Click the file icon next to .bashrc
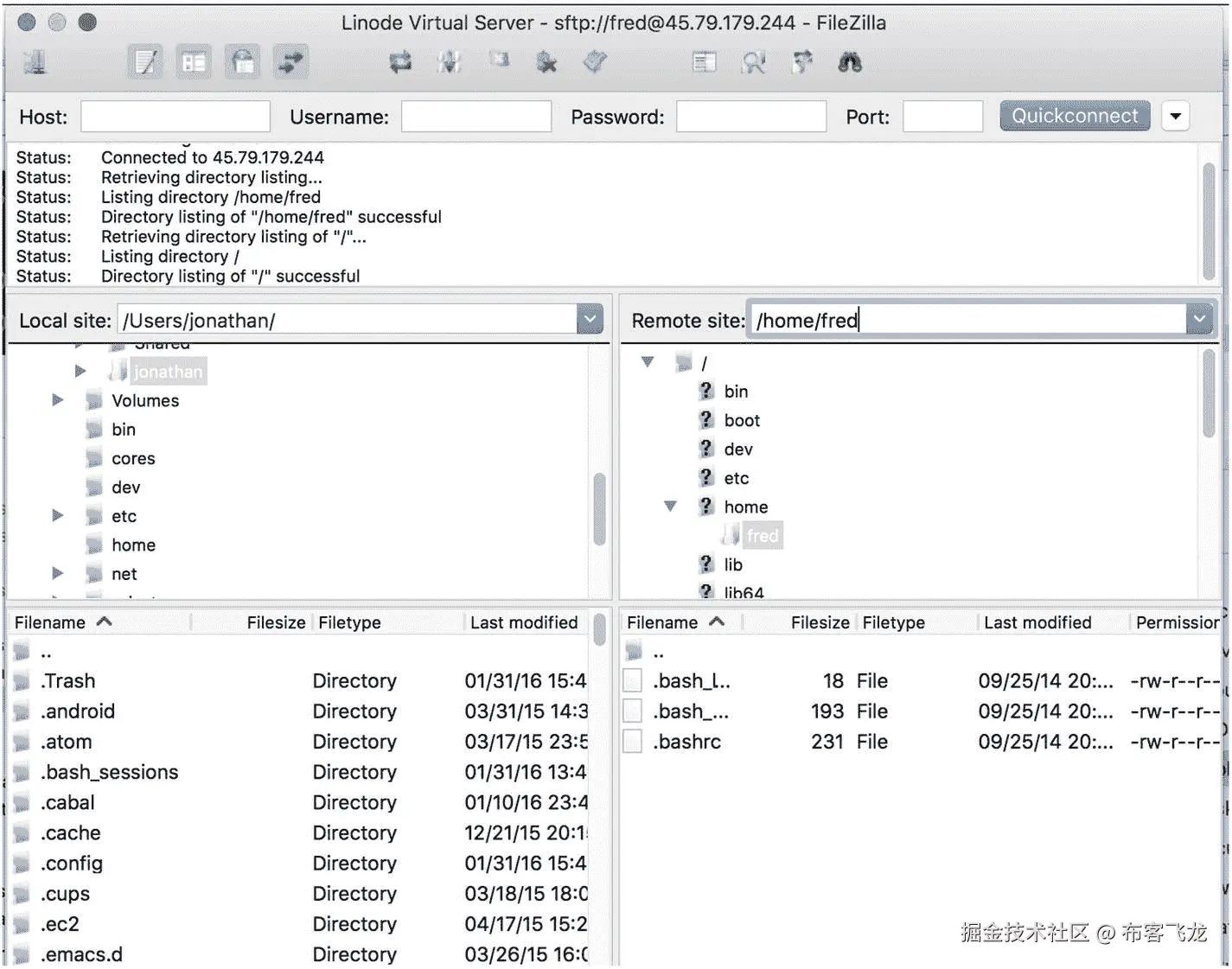This screenshot has width=1232, height=969. tap(633, 742)
